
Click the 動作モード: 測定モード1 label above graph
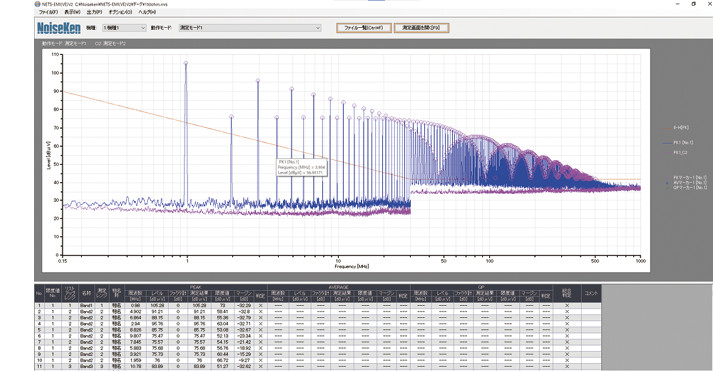[x=64, y=44]
